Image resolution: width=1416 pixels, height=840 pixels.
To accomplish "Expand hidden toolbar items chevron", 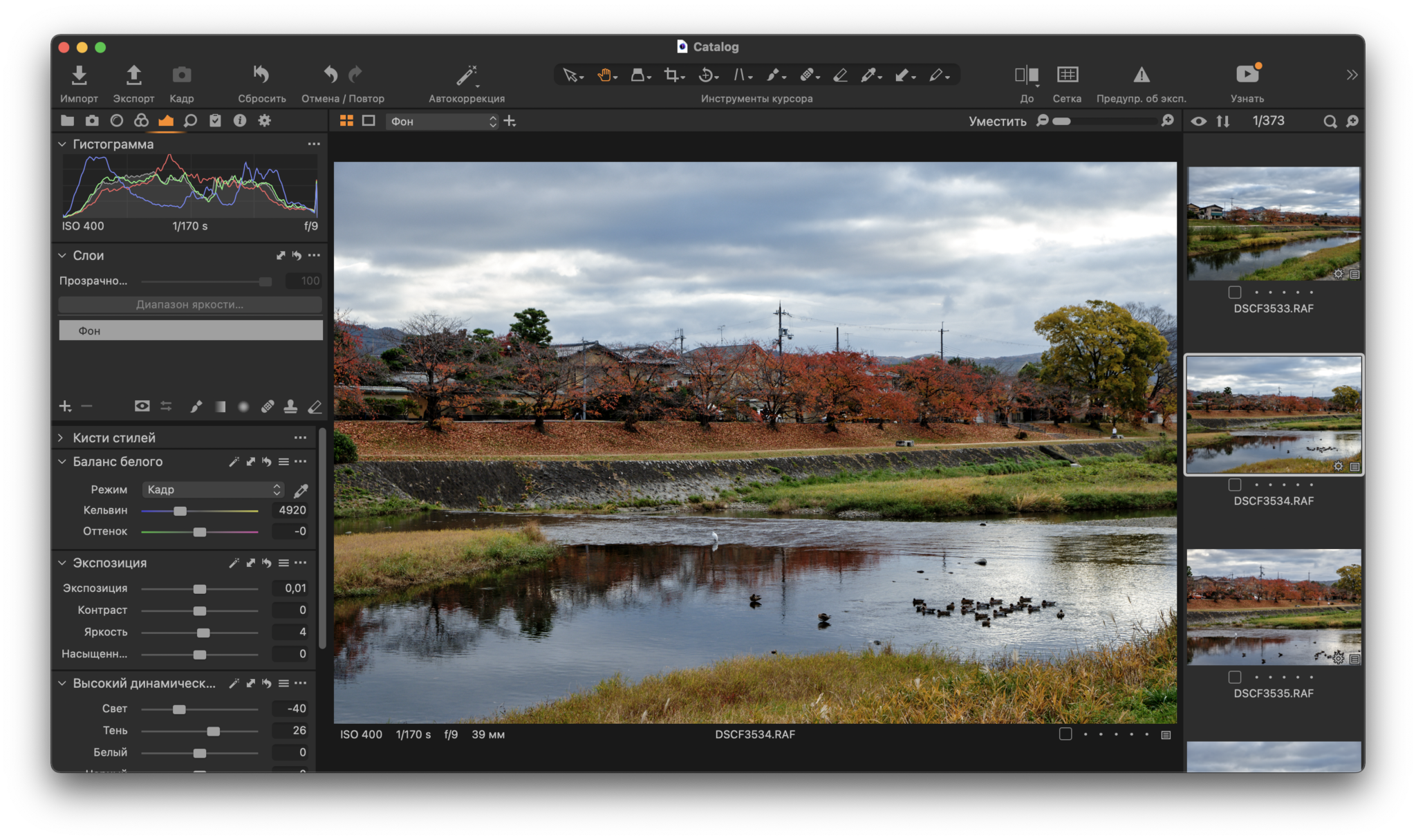I will 1352,75.
